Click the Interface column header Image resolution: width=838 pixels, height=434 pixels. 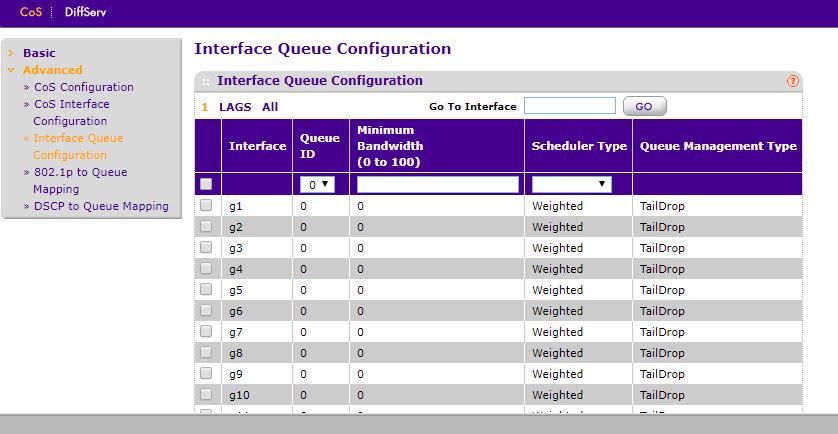pyautogui.click(x=257, y=146)
